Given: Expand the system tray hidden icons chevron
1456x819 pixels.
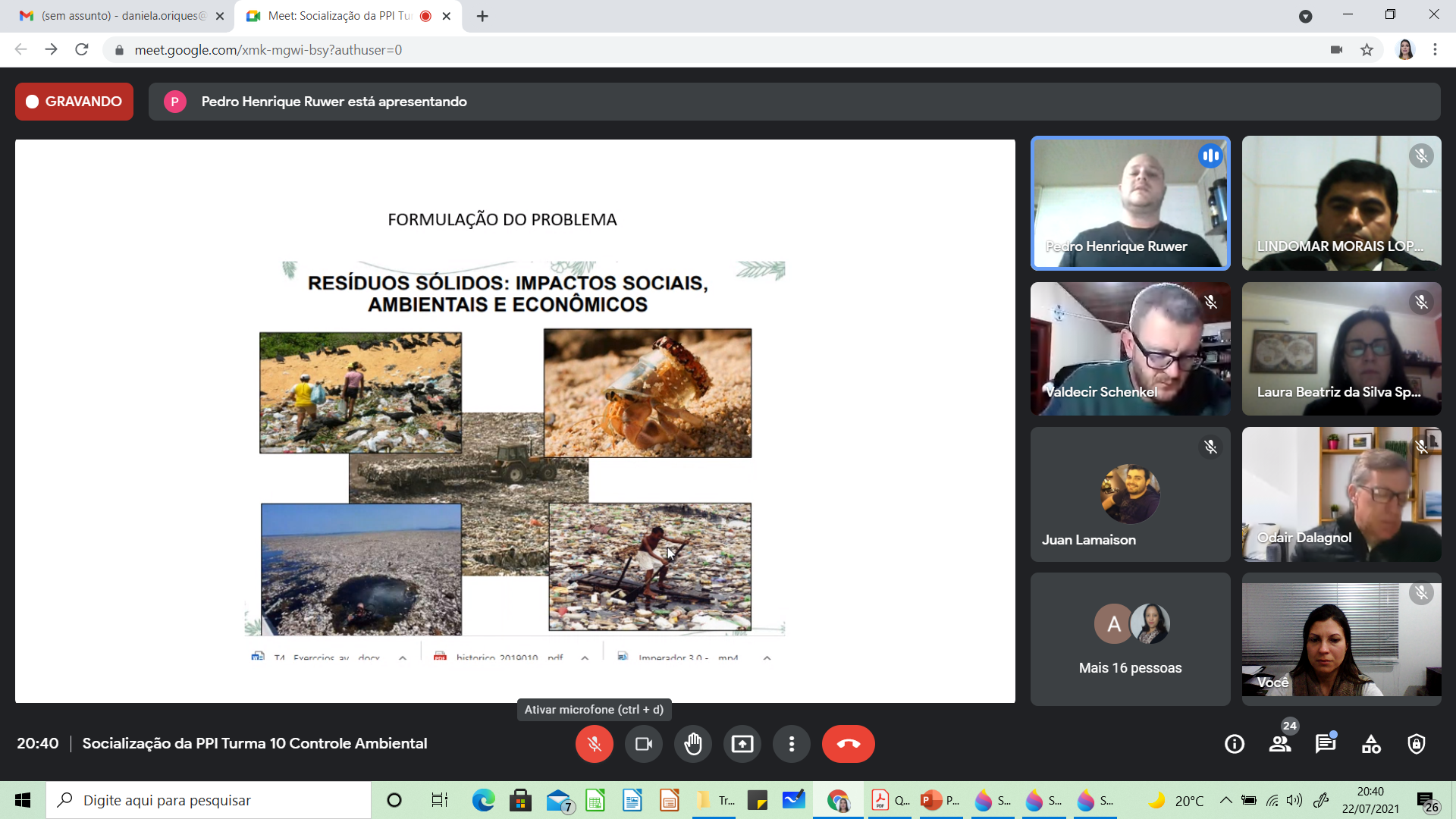Looking at the screenshot, I should [x=1225, y=800].
